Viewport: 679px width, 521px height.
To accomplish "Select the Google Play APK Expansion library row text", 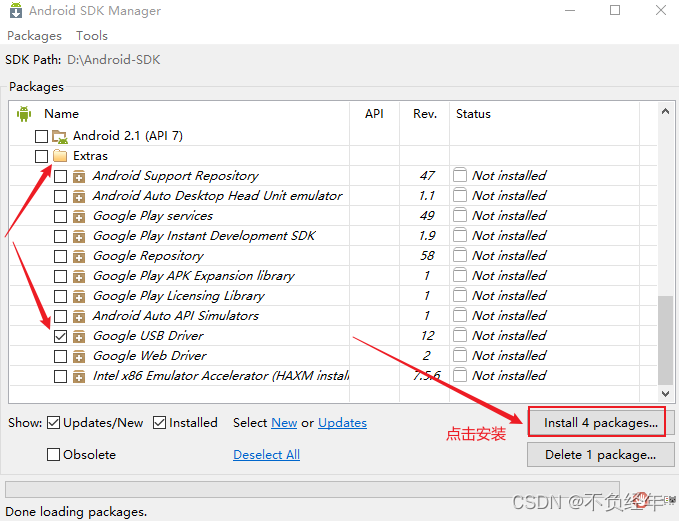I will tap(194, 276).
